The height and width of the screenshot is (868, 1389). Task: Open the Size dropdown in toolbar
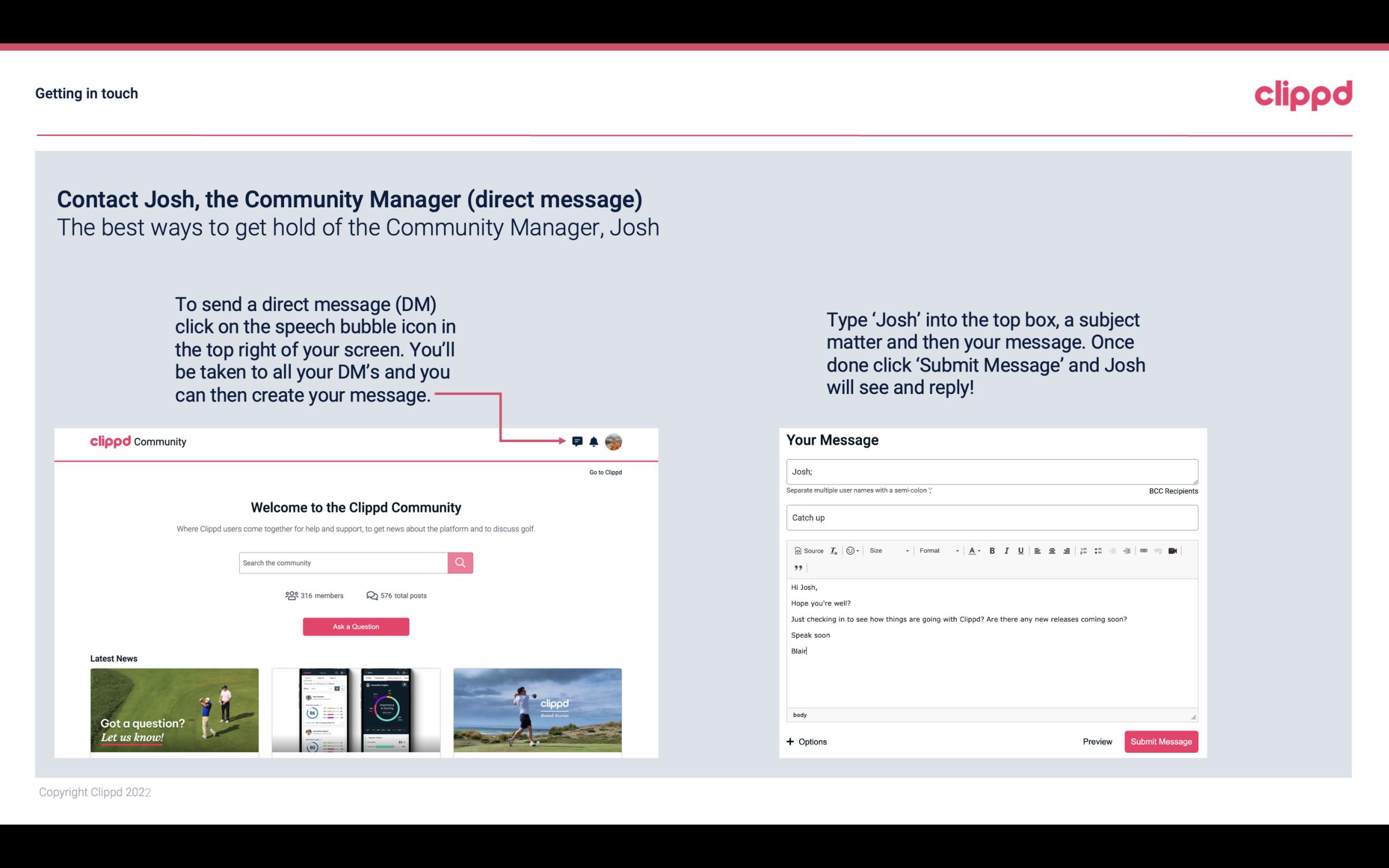click(x=885, y=551)
